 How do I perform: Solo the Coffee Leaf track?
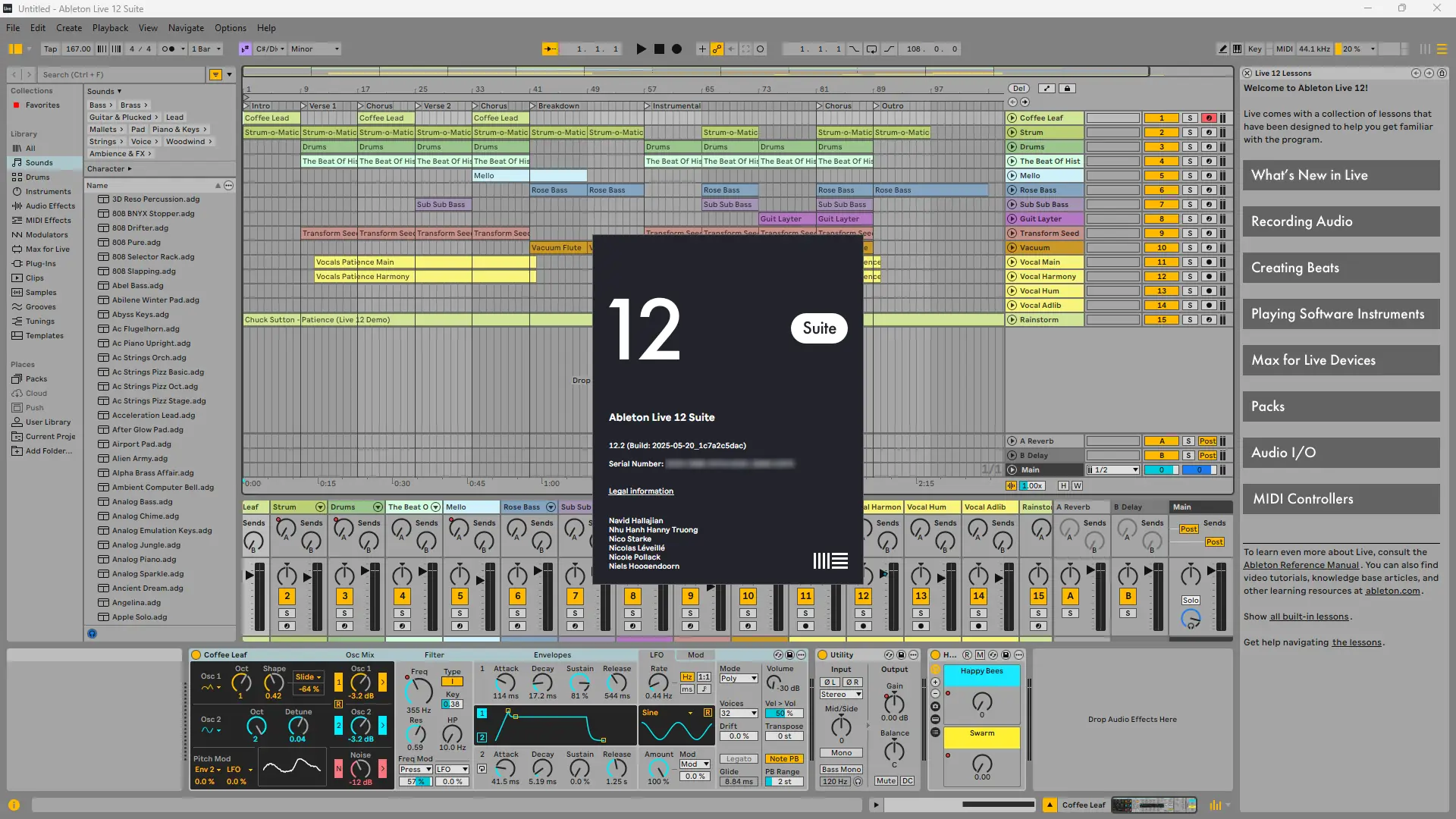pos(1191,118)
